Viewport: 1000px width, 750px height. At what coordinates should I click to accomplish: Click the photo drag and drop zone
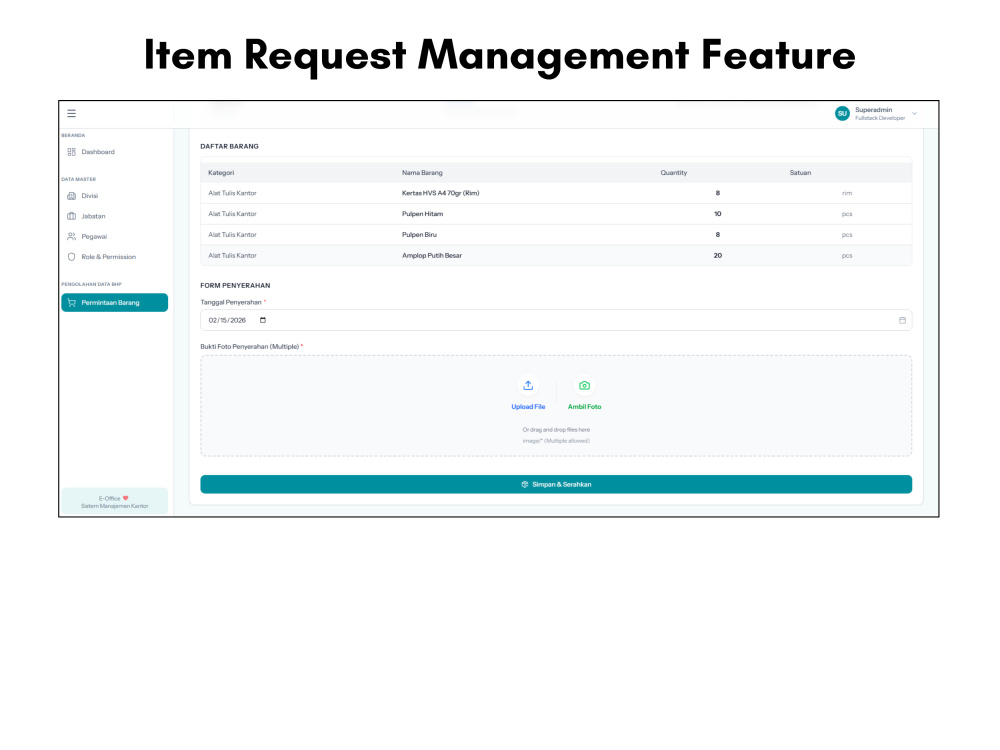556,406
